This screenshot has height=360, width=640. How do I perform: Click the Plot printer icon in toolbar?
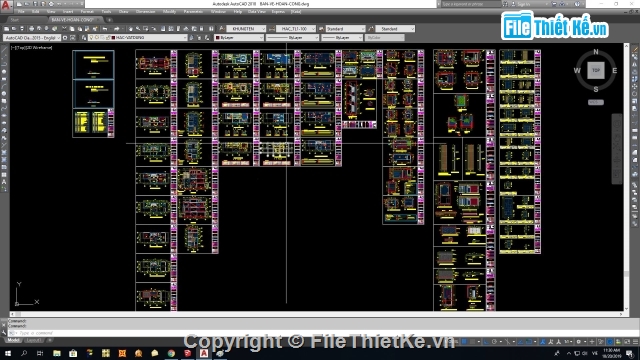tap(31, 29)
